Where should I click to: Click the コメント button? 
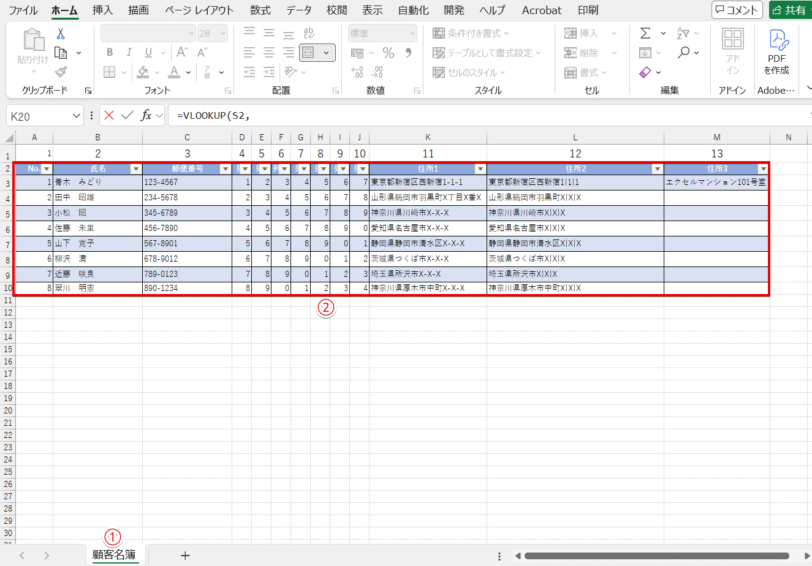tap(737, 10)
